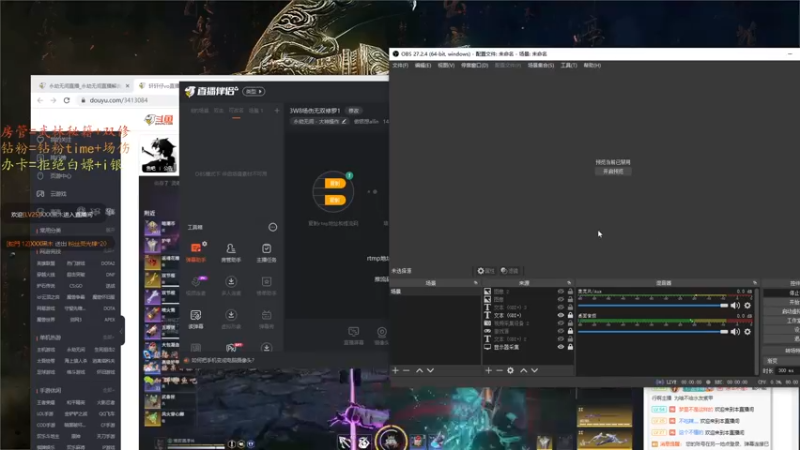Viewport: 800px width, 450px height.
Task: Click the 修改 button beside stream title
Action: (x=354, y=111)
